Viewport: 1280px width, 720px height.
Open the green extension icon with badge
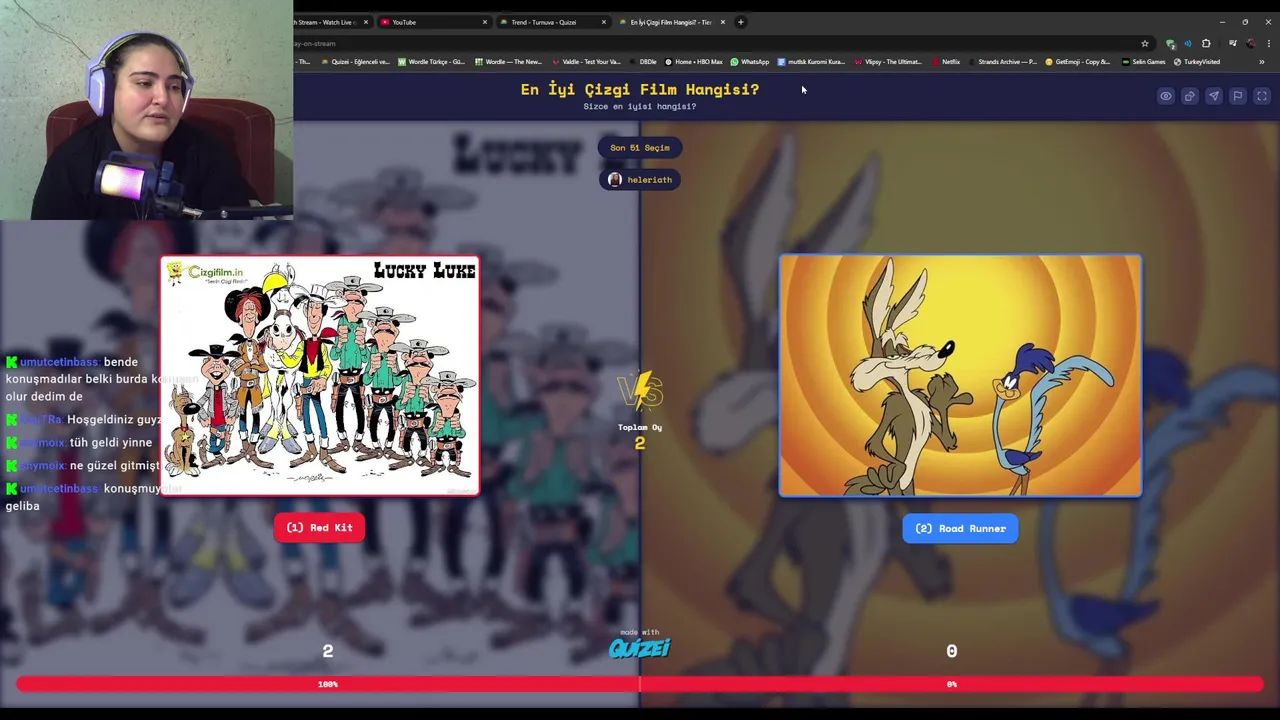tap(1170, 43)
